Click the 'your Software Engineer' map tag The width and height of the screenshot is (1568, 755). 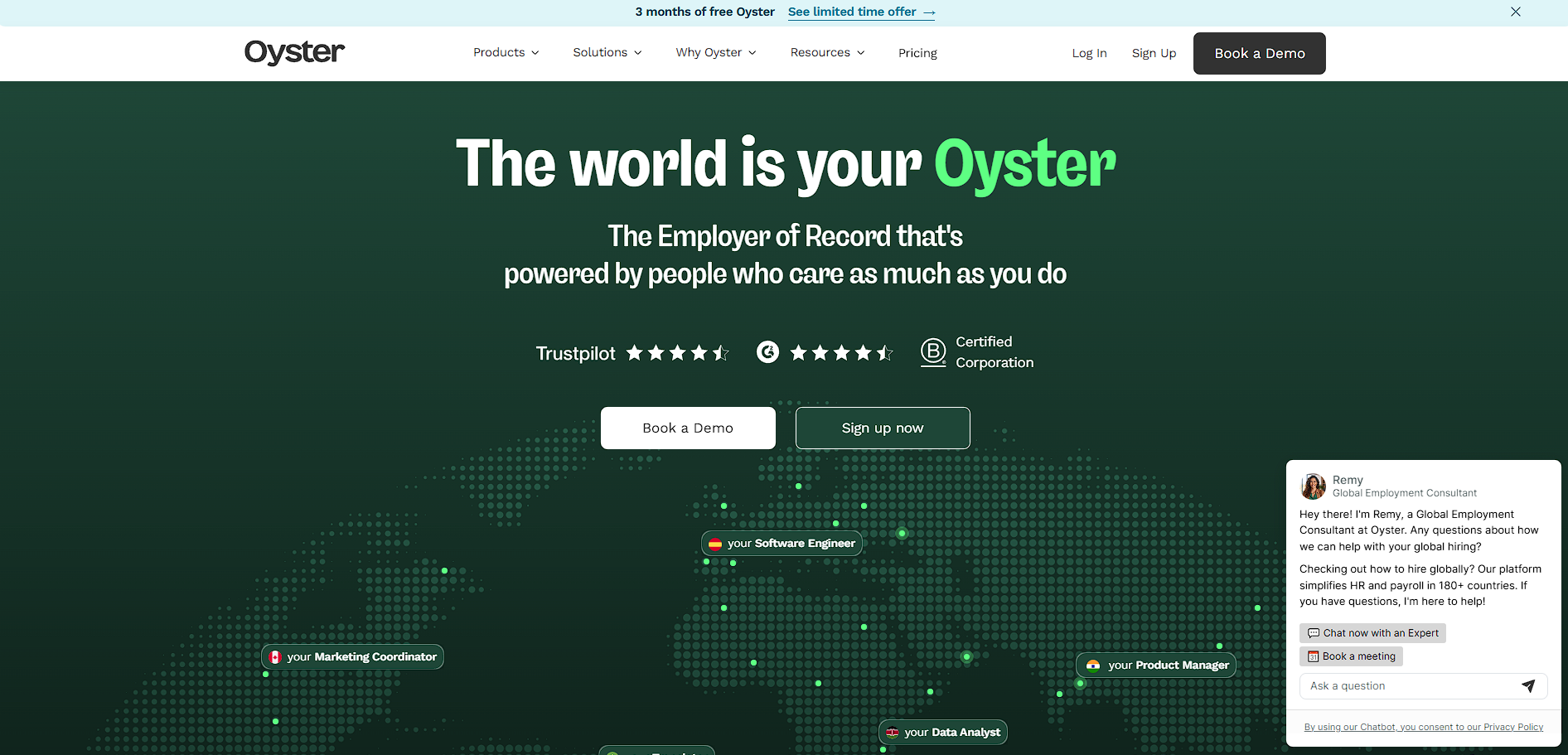tap(782, 544)
